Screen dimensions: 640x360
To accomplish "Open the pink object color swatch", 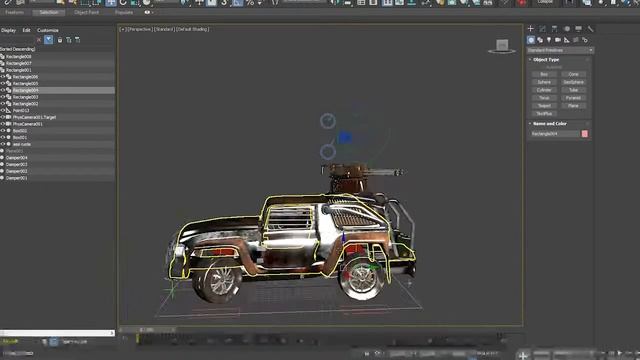I will tap(584, 134).
